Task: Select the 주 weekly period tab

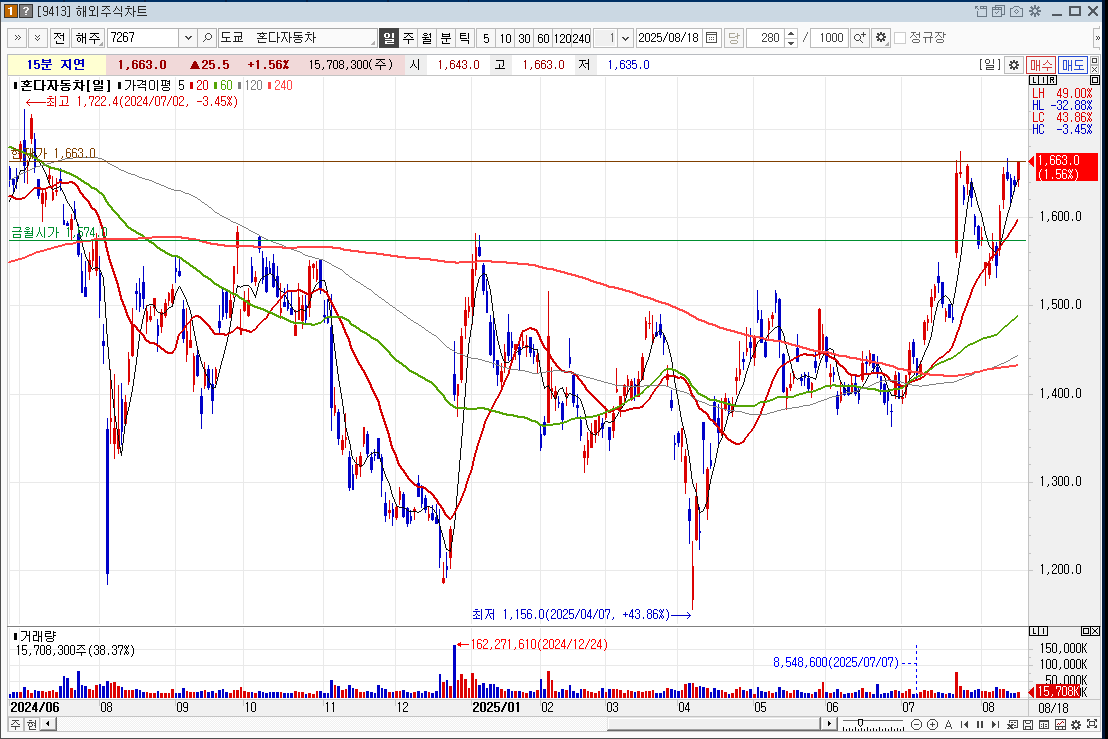Action: click(408, 38)
